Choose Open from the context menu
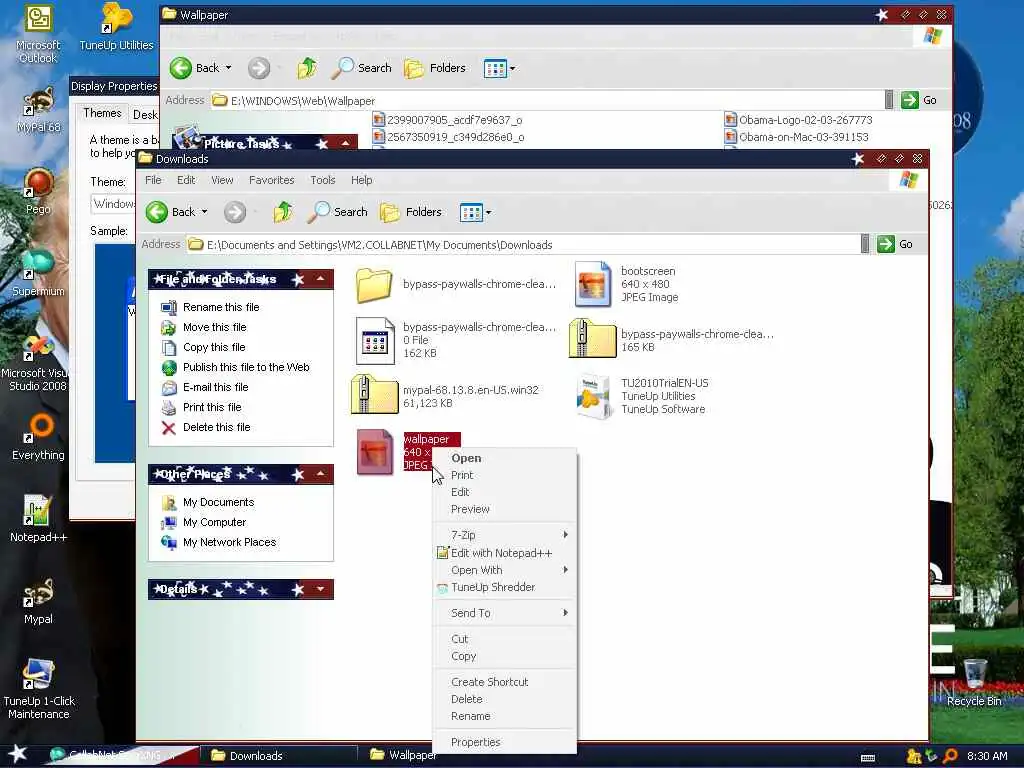The image size is (1024, 768). tap(504, 458)
